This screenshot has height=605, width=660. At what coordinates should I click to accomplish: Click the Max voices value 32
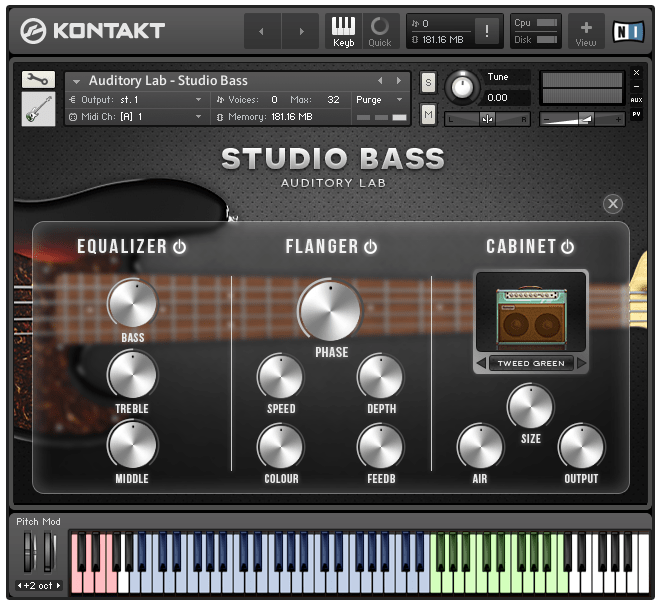click(x=333, y=100)
